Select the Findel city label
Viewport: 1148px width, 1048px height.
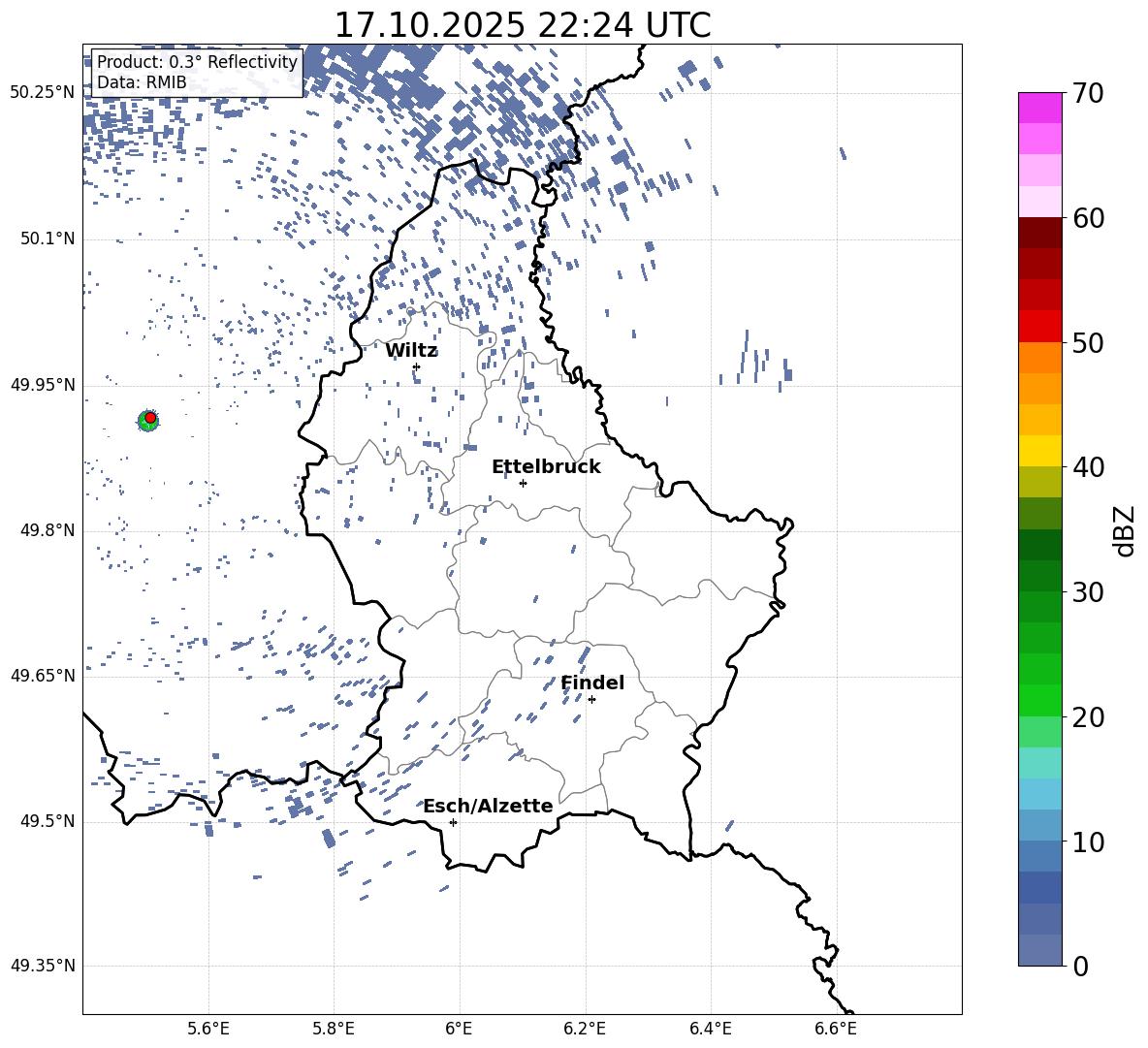click(x=592, y=683)
